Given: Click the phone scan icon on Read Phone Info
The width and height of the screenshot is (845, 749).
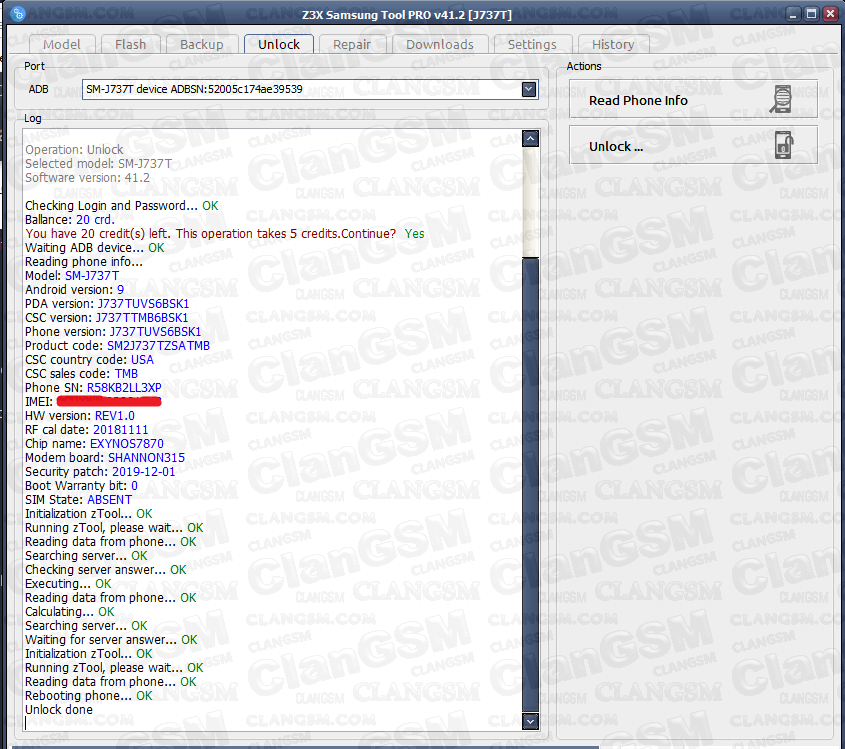Looking at the screenshot, I should 781,100.
